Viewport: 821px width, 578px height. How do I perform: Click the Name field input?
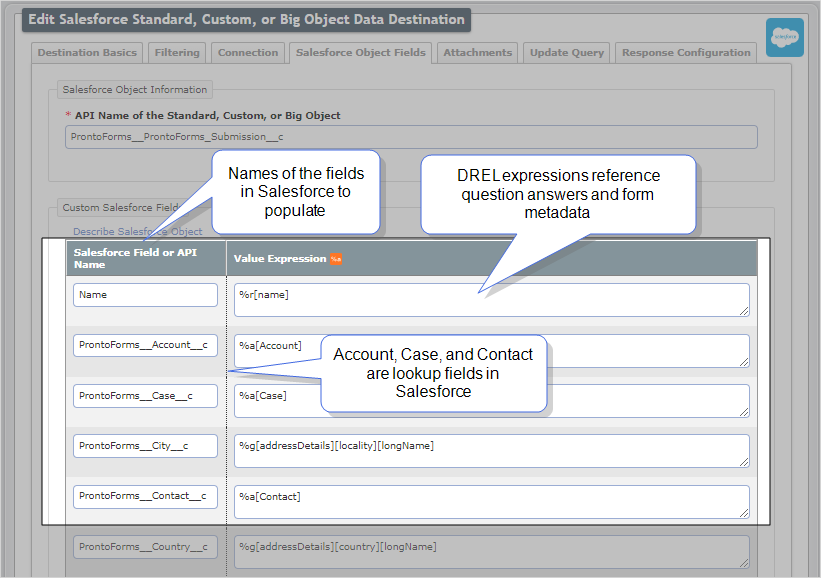point(146,295)
